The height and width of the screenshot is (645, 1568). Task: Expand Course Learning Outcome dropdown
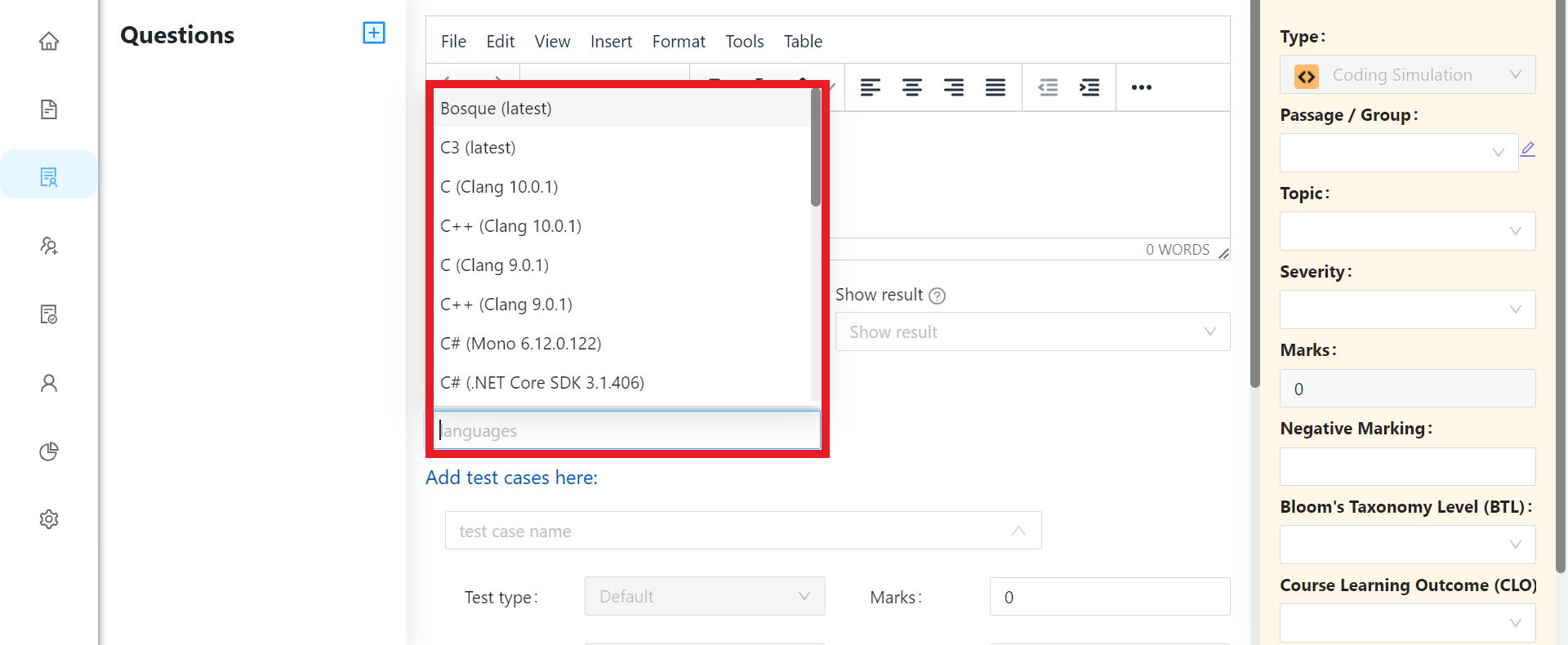(1407, 623)
